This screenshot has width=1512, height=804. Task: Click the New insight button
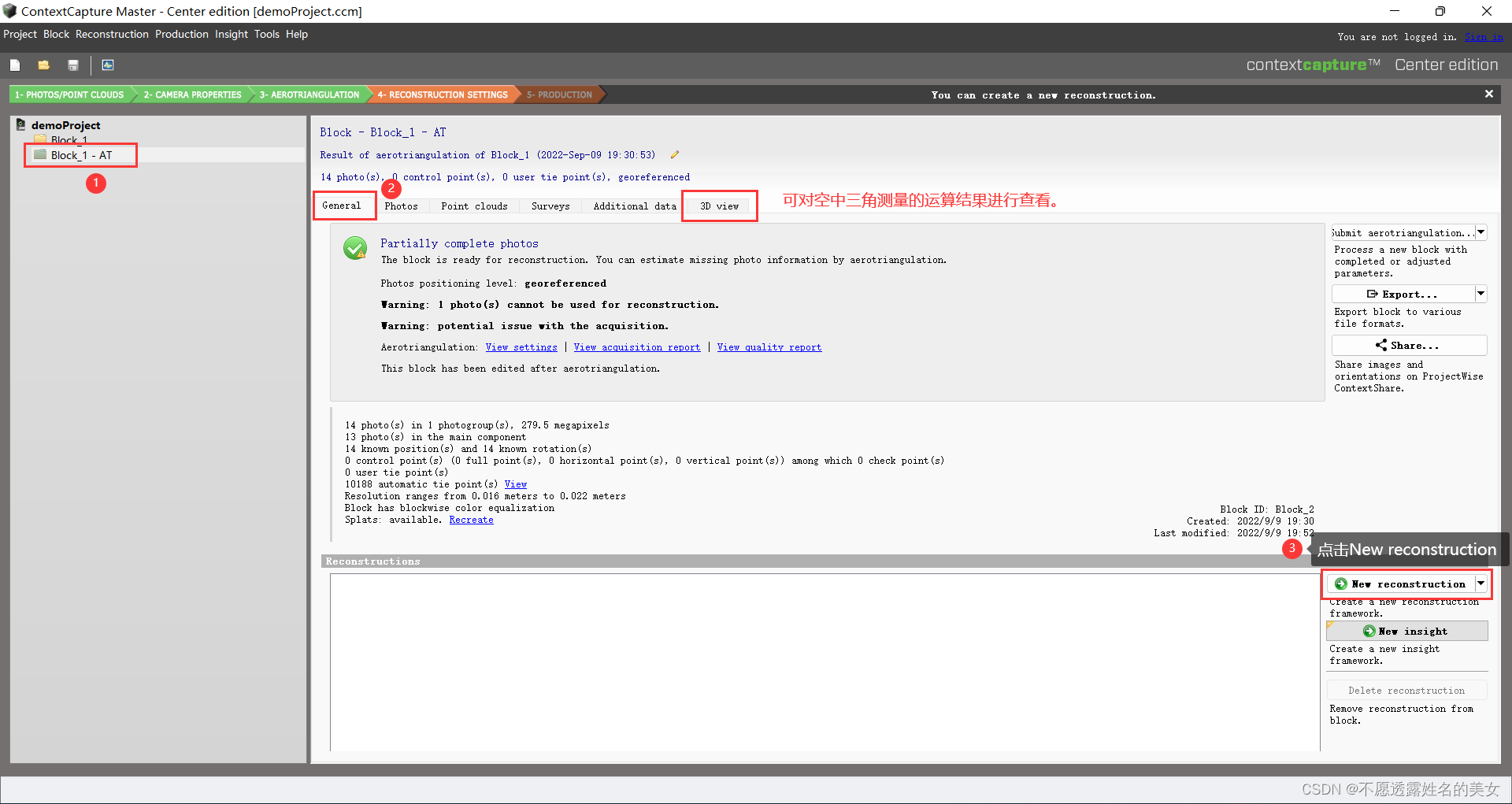[1407, 632]
